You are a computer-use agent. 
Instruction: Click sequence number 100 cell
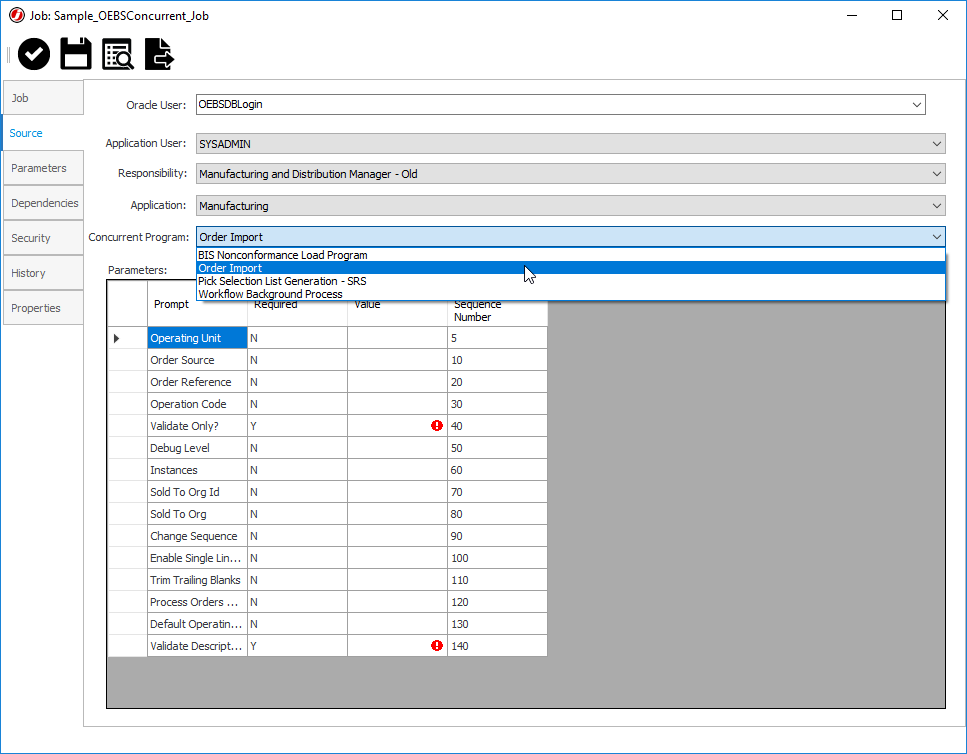pos(497,558)
